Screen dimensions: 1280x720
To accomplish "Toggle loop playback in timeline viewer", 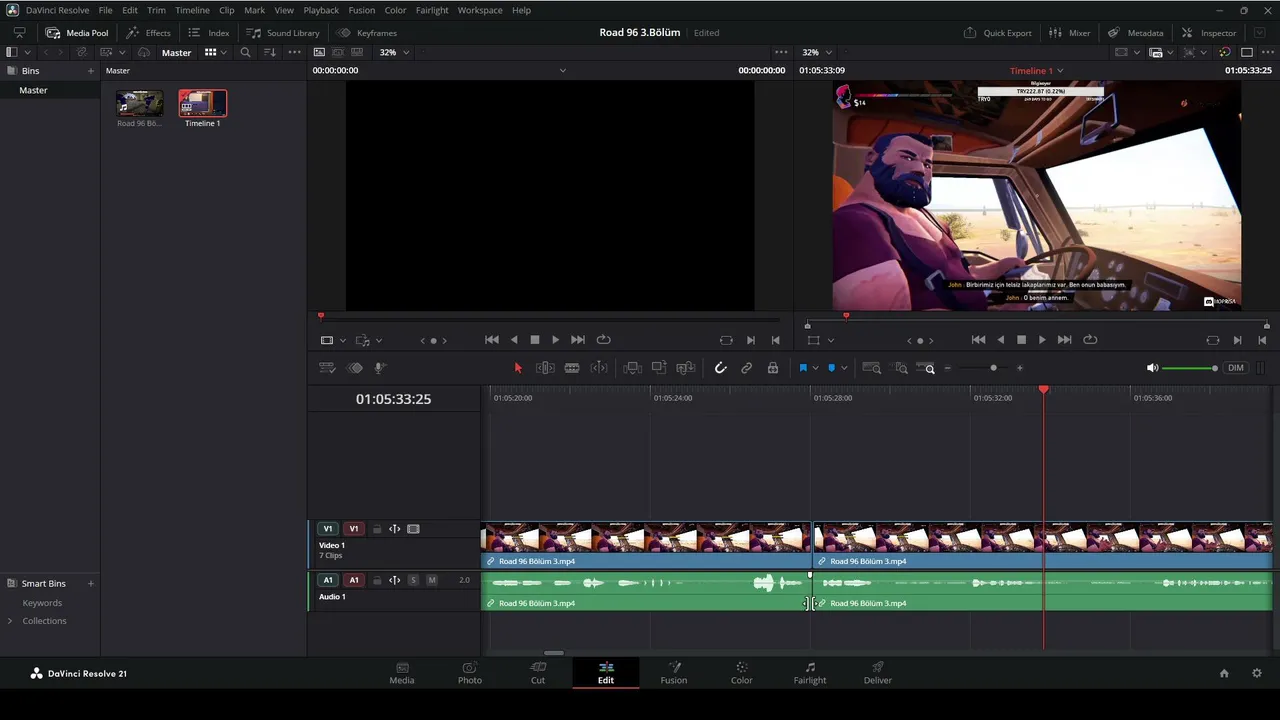I will click(1090, 340).
